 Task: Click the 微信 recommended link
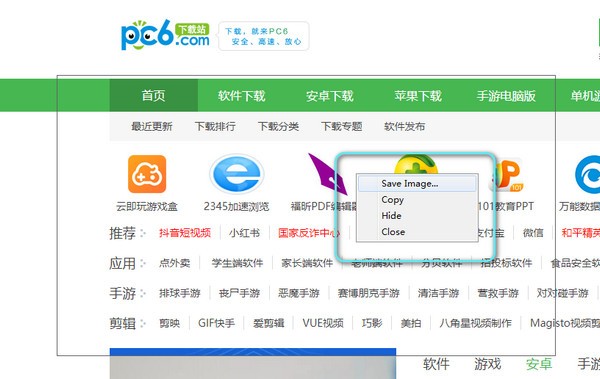533,233
